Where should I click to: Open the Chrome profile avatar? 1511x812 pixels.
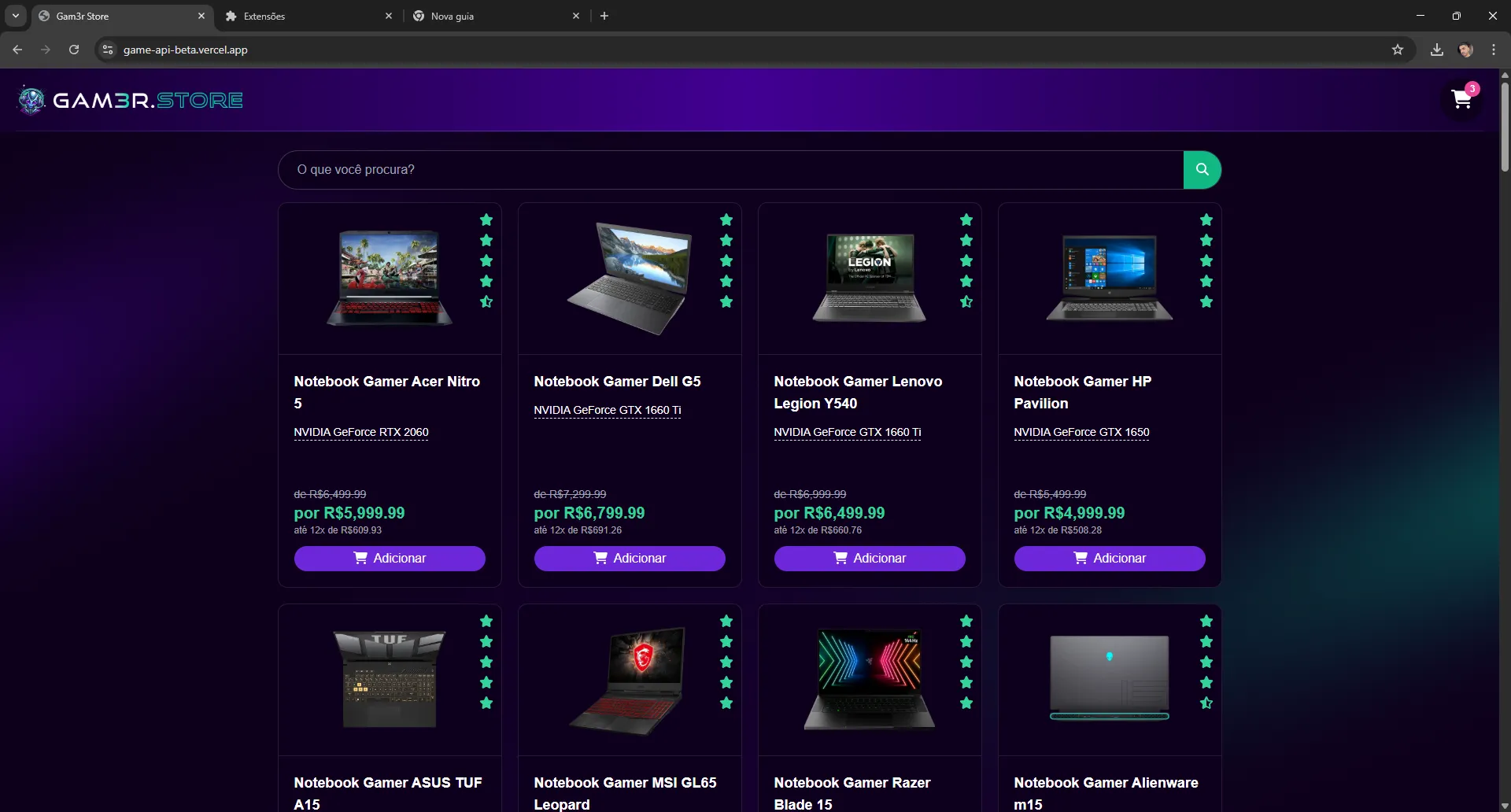click(1465, 50)
